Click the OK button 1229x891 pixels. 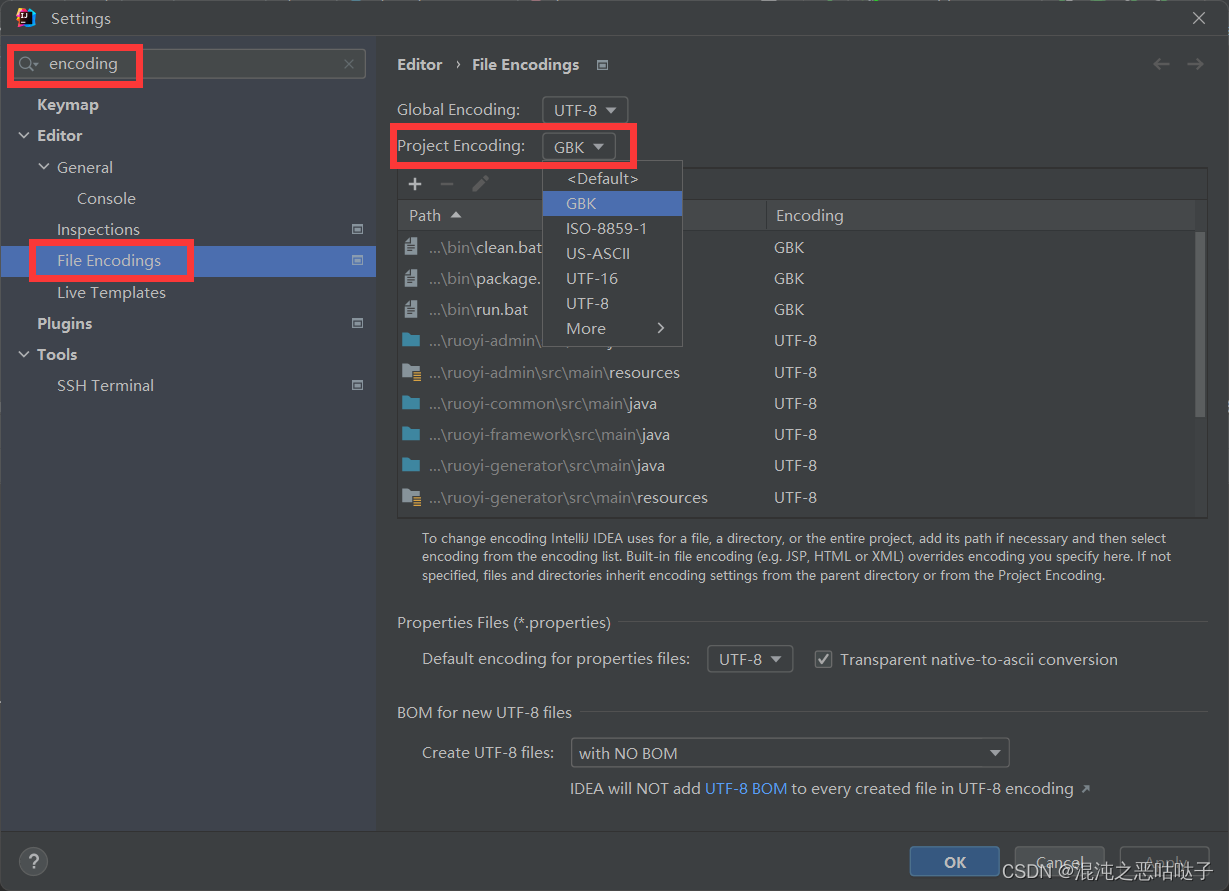pyautogui.click(x=955, y=862)
